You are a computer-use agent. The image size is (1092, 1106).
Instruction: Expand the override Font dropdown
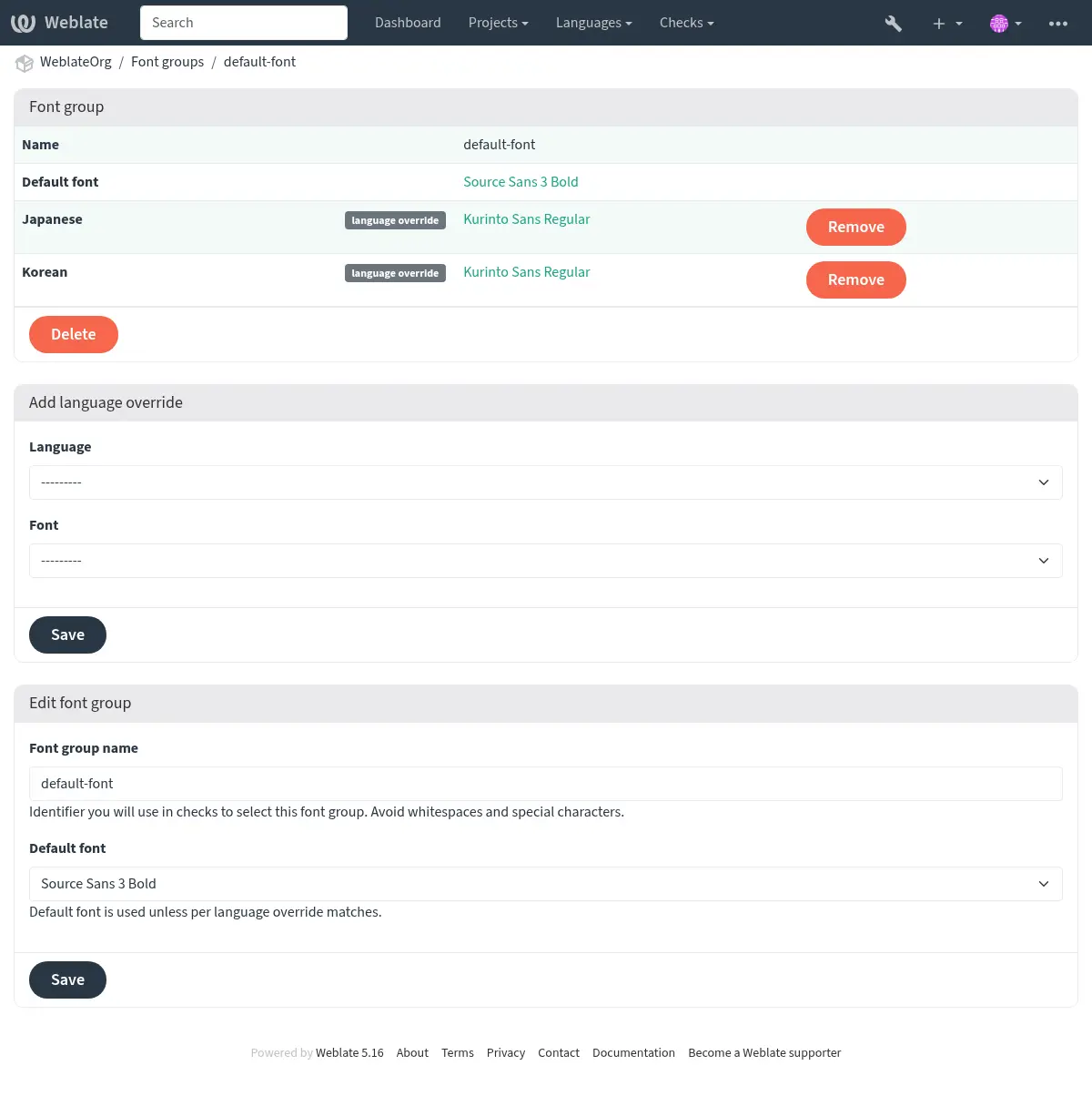pos(545,561)
